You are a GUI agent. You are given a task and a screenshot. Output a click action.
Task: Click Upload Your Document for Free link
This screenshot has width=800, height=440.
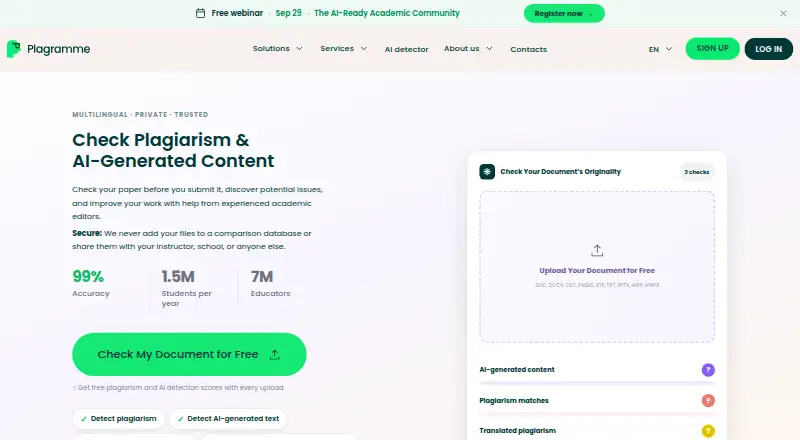[x=597, y=271]
